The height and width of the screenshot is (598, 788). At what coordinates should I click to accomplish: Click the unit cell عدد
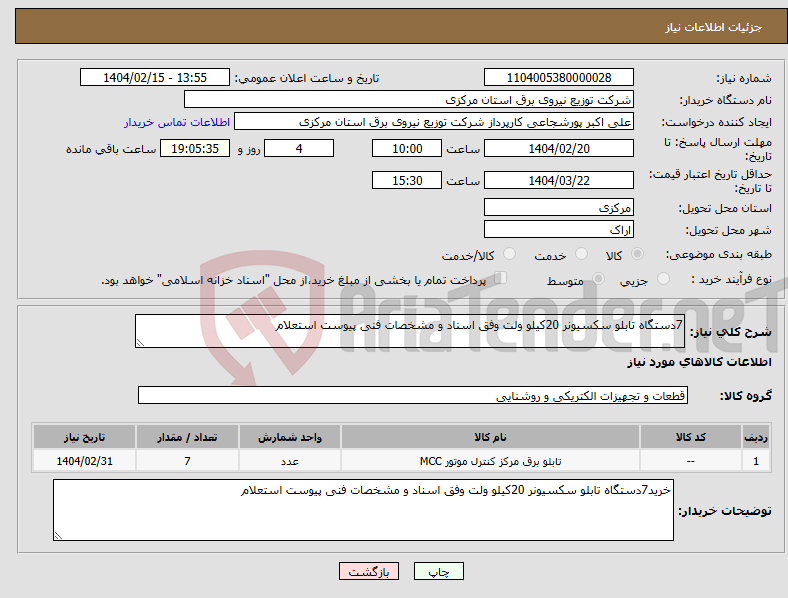pyautogui.click(x=290, y=461)
